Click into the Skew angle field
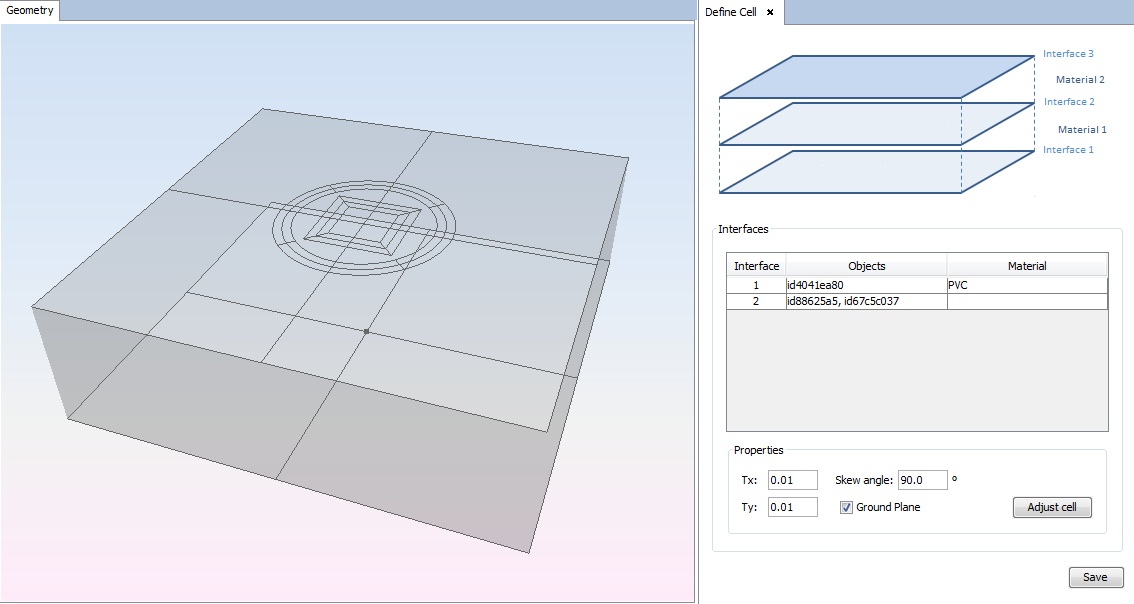Screen dimensions: 1134x604 point(922,480)
